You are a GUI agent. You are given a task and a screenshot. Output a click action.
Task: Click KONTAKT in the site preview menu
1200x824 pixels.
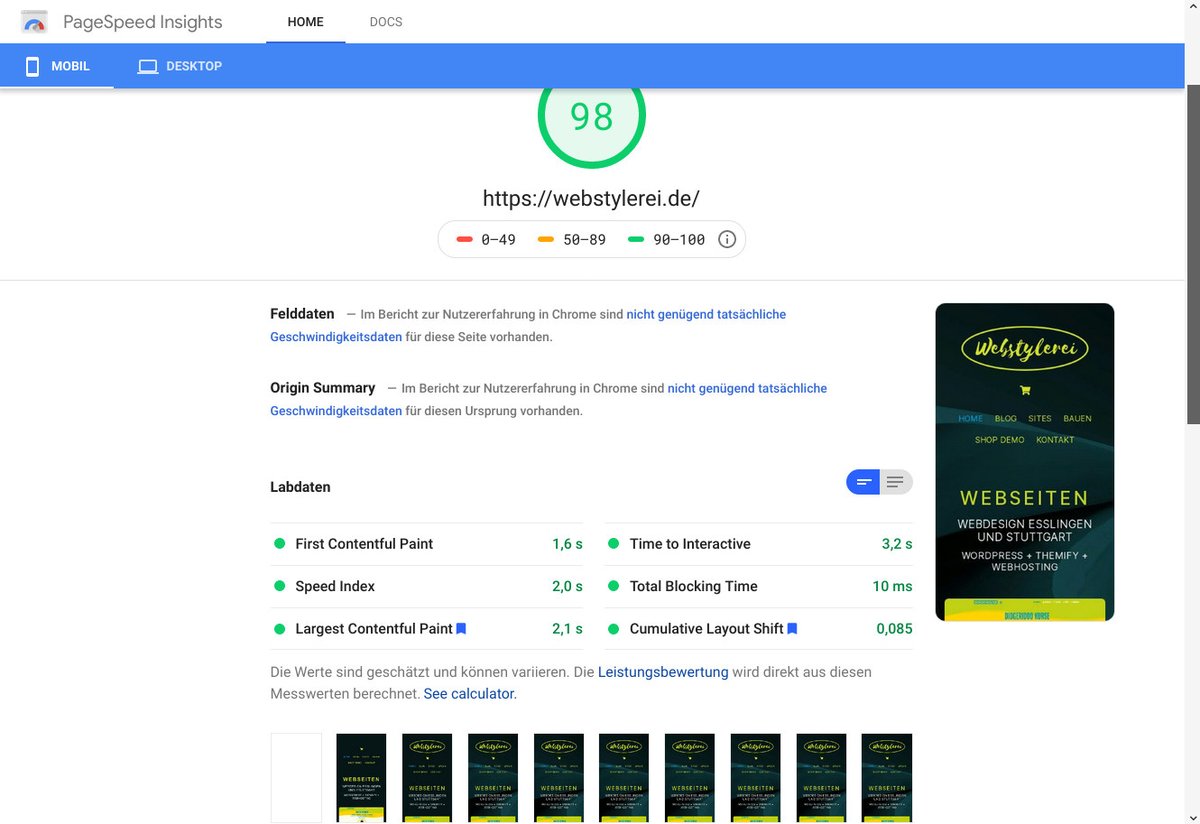1055,440
